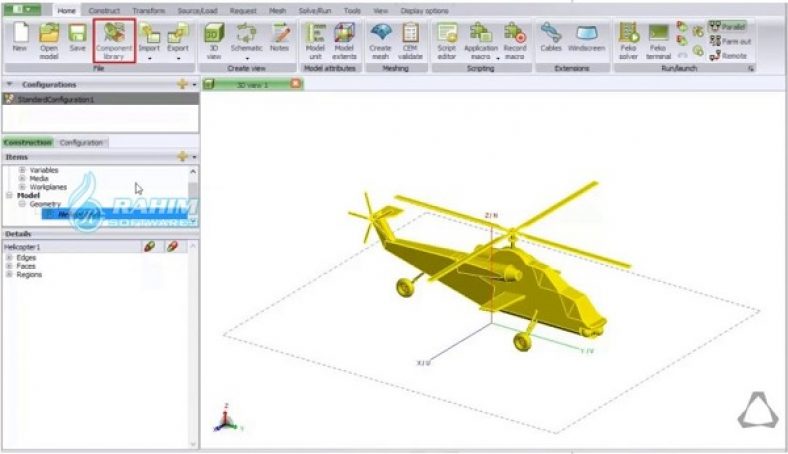
Task: Switch to the Mesh ribbon tab
Action: point(277,11)
